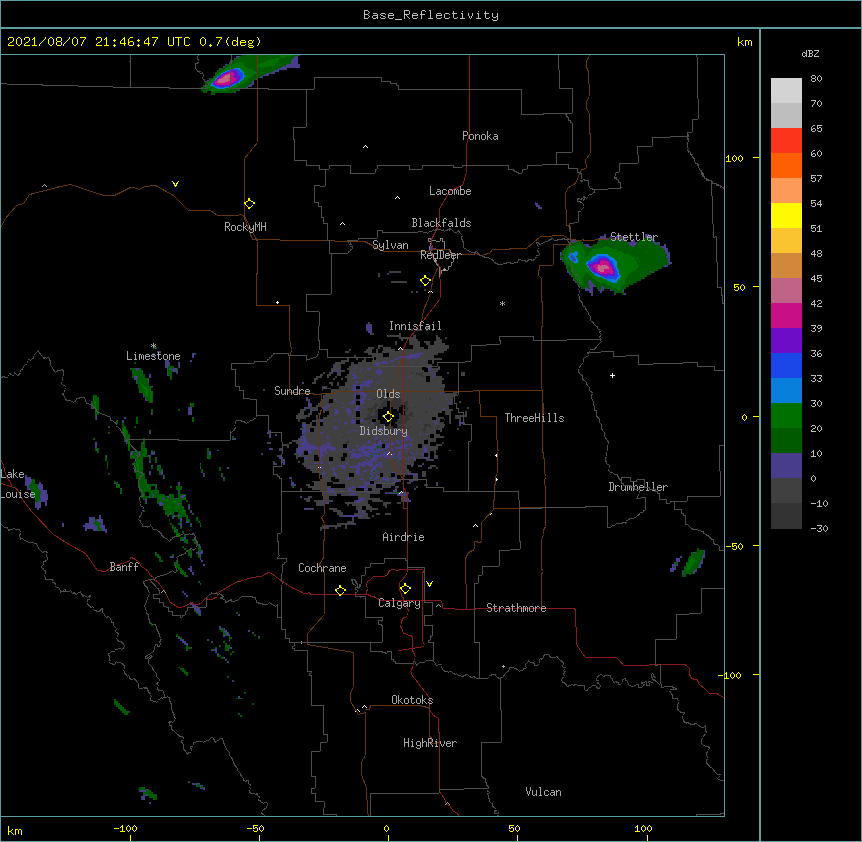Click the dBZ legend heading
The height and width of the screenshot is (842, 862).
810,53
